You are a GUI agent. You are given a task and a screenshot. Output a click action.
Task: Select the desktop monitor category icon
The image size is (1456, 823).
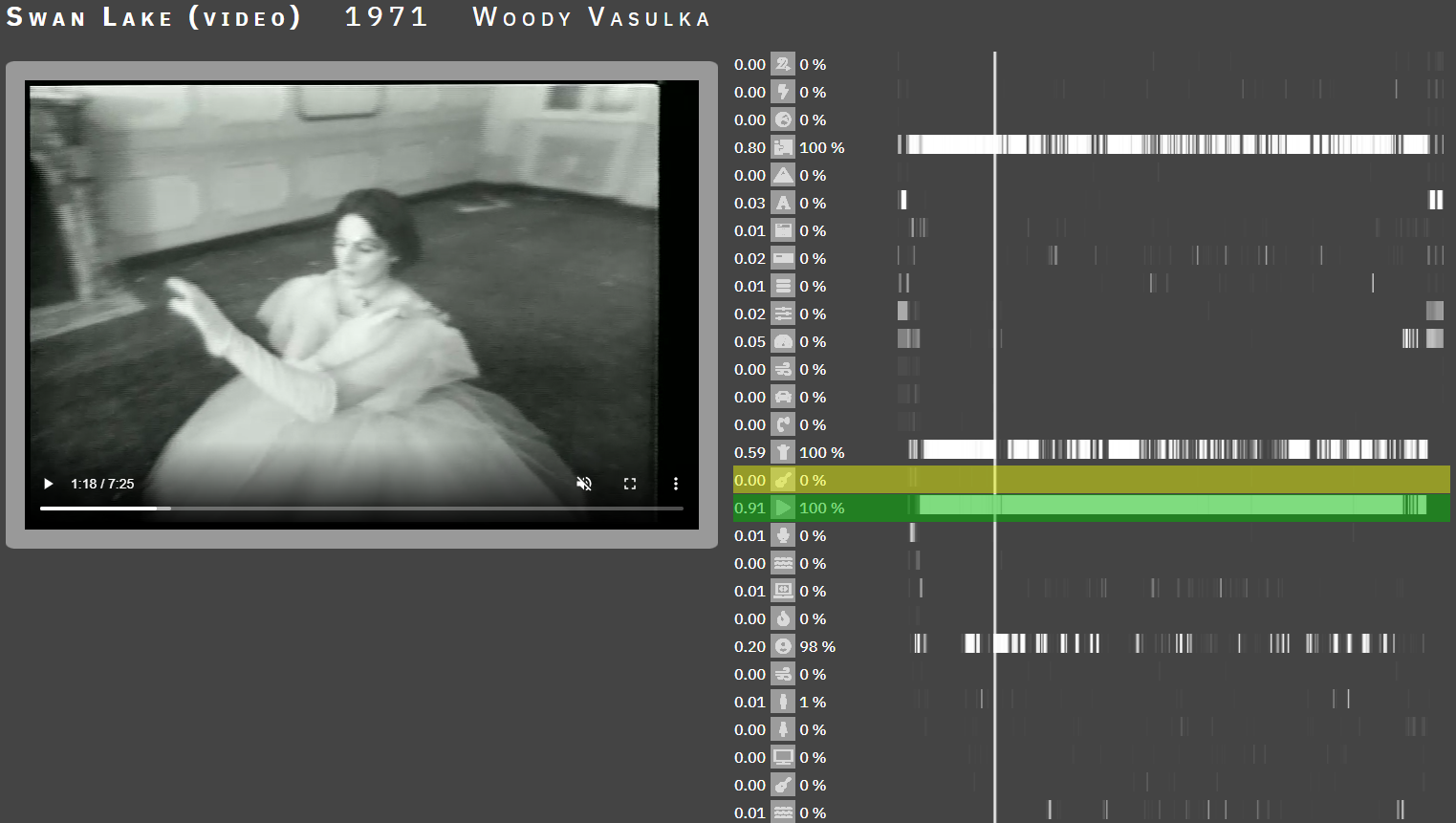(x=783, y=757)
